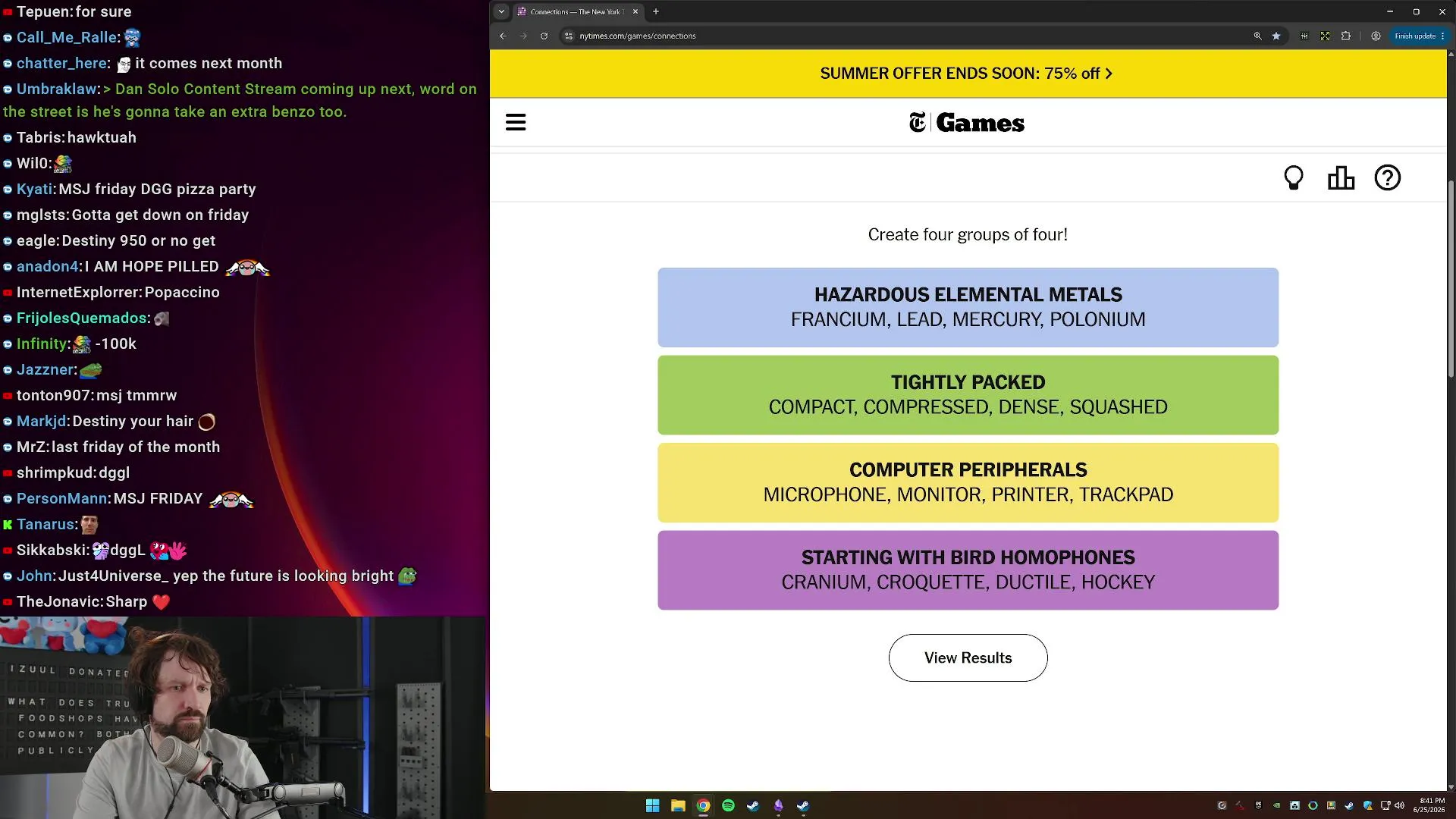The width and height of the screenshot is (1456, 819).
Task: Open the stats bar chart icon
Action: click(1341, 178)
